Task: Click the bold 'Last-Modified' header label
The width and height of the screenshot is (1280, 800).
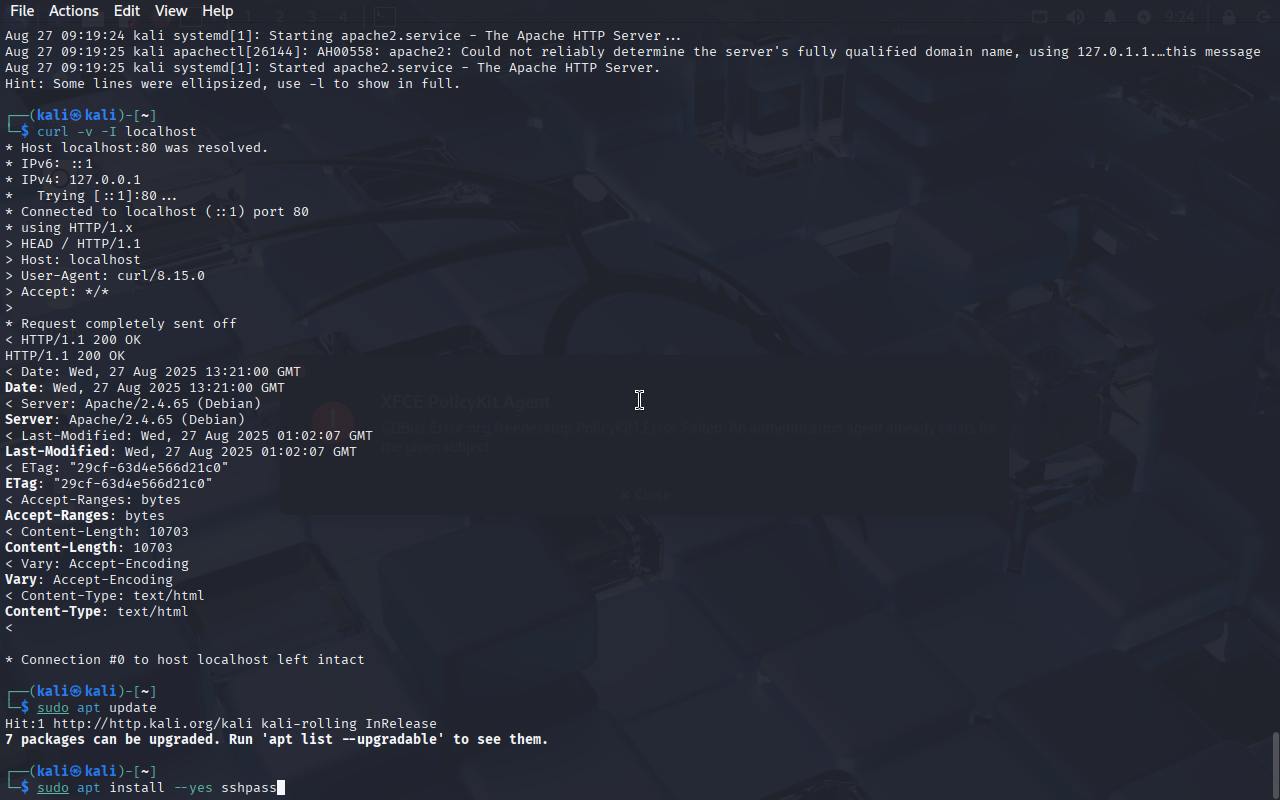Action: click(57, 451)
